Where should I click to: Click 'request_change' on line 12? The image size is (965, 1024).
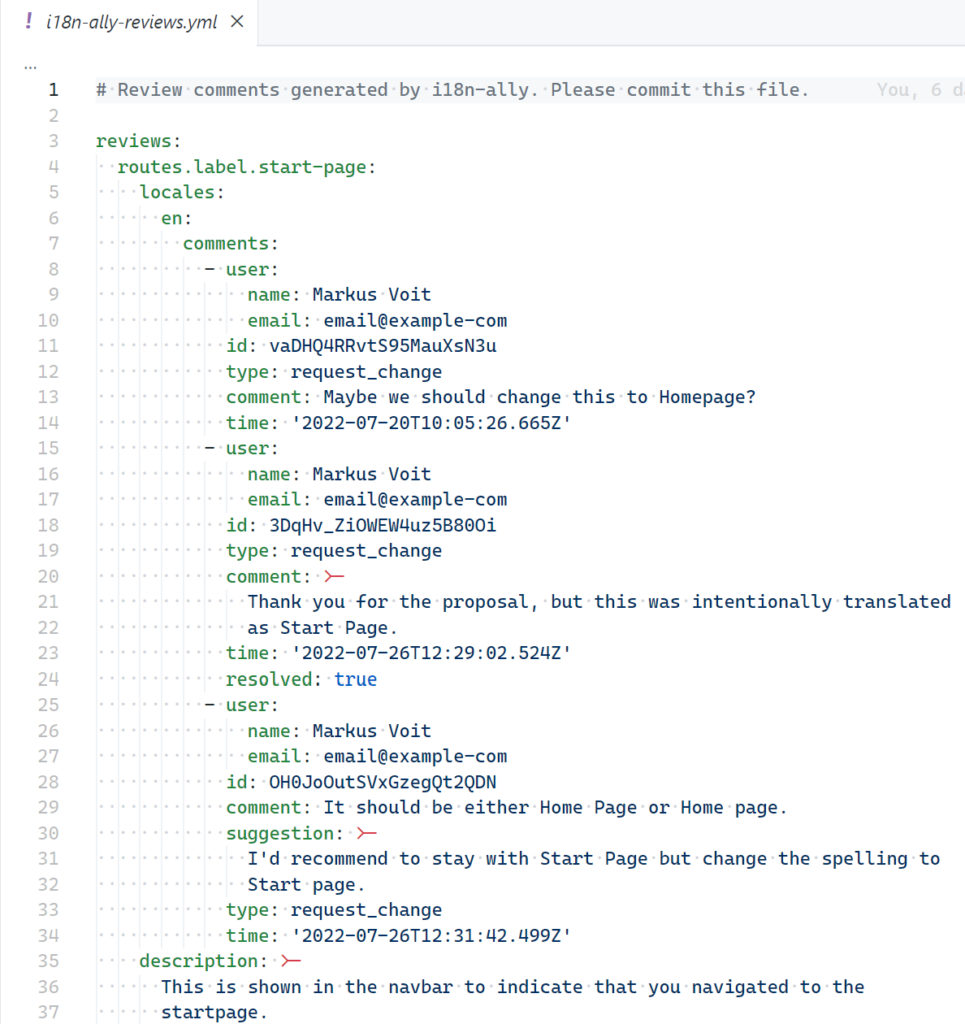366,372
